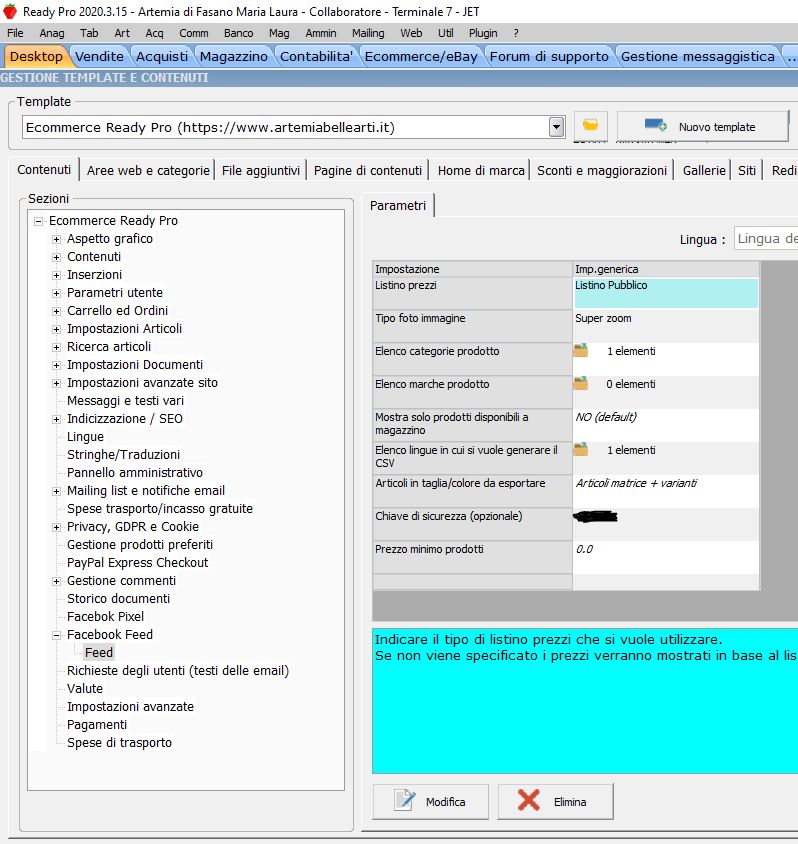Click the strawberry app icon in title bar
Viewport: 798px width, 844px height.
[10, 11]
